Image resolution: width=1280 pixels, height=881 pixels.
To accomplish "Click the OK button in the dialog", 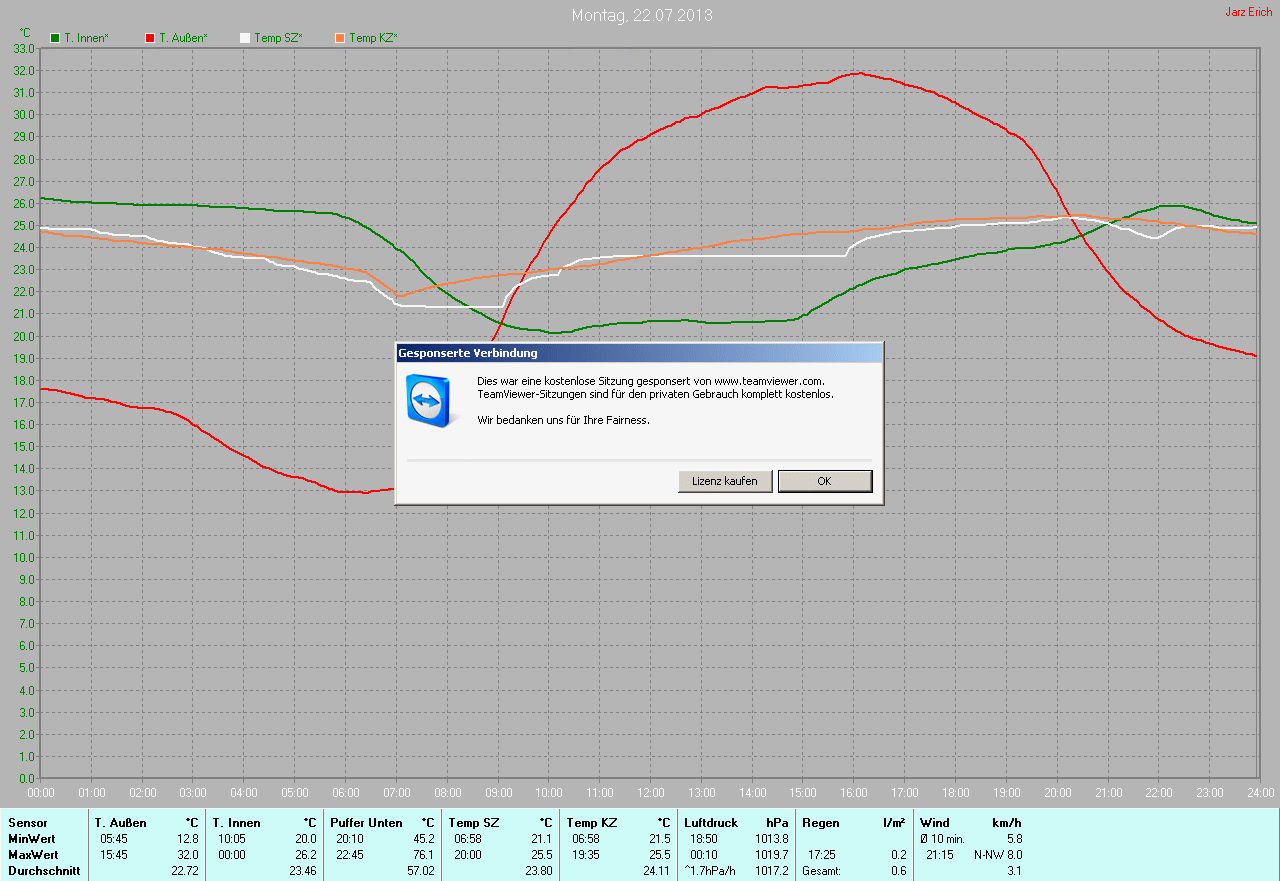I will pos(824,481).
